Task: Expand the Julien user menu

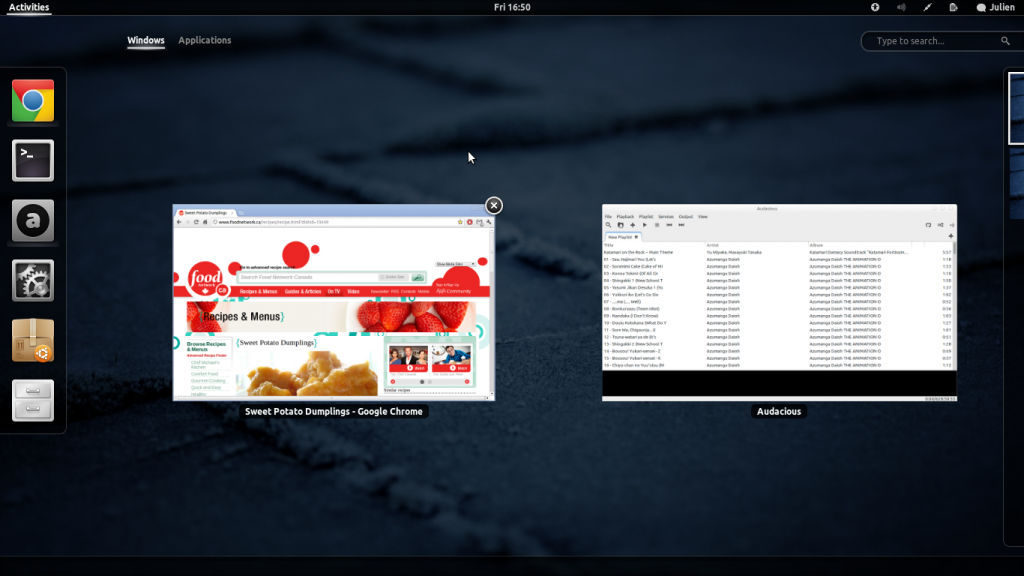Action: click(995, 7)
